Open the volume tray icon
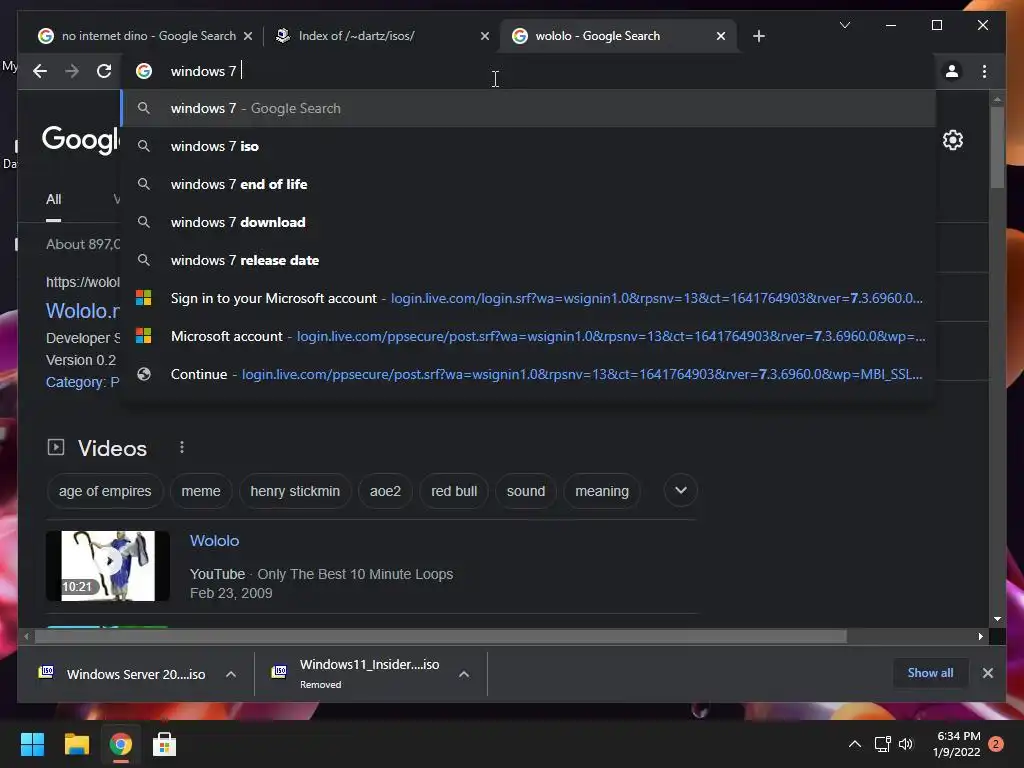 (x=906, y=744)
